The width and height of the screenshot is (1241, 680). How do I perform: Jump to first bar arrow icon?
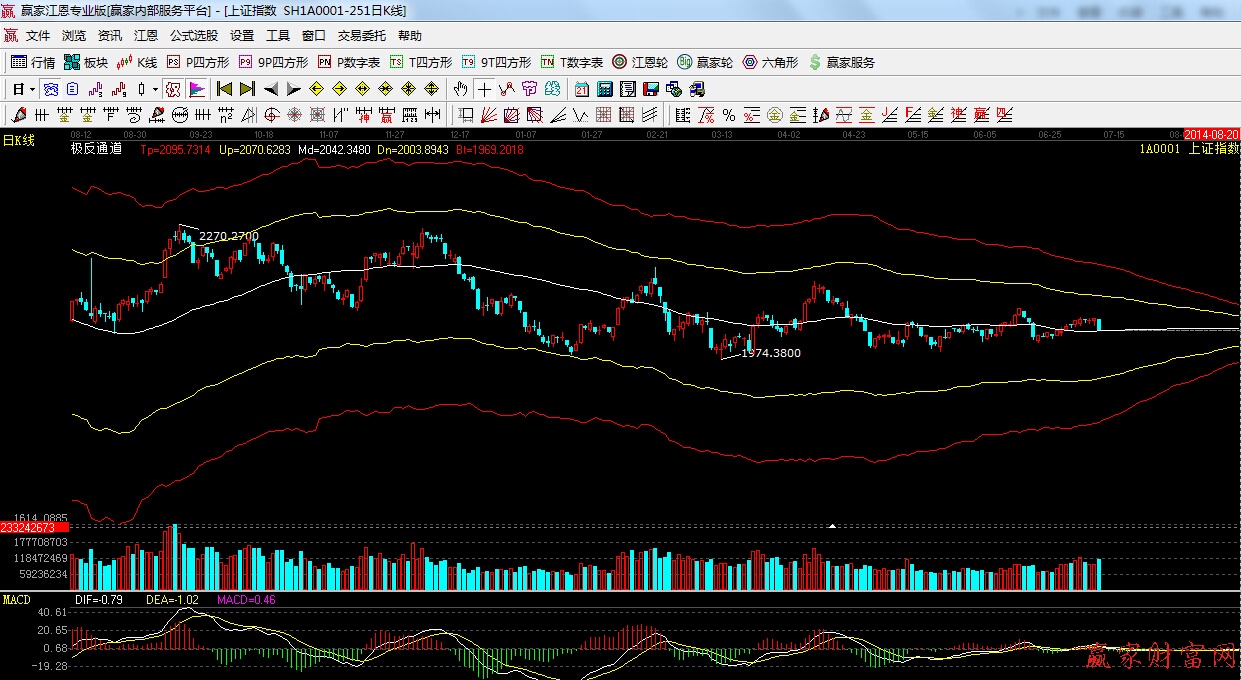click(224, 89)
